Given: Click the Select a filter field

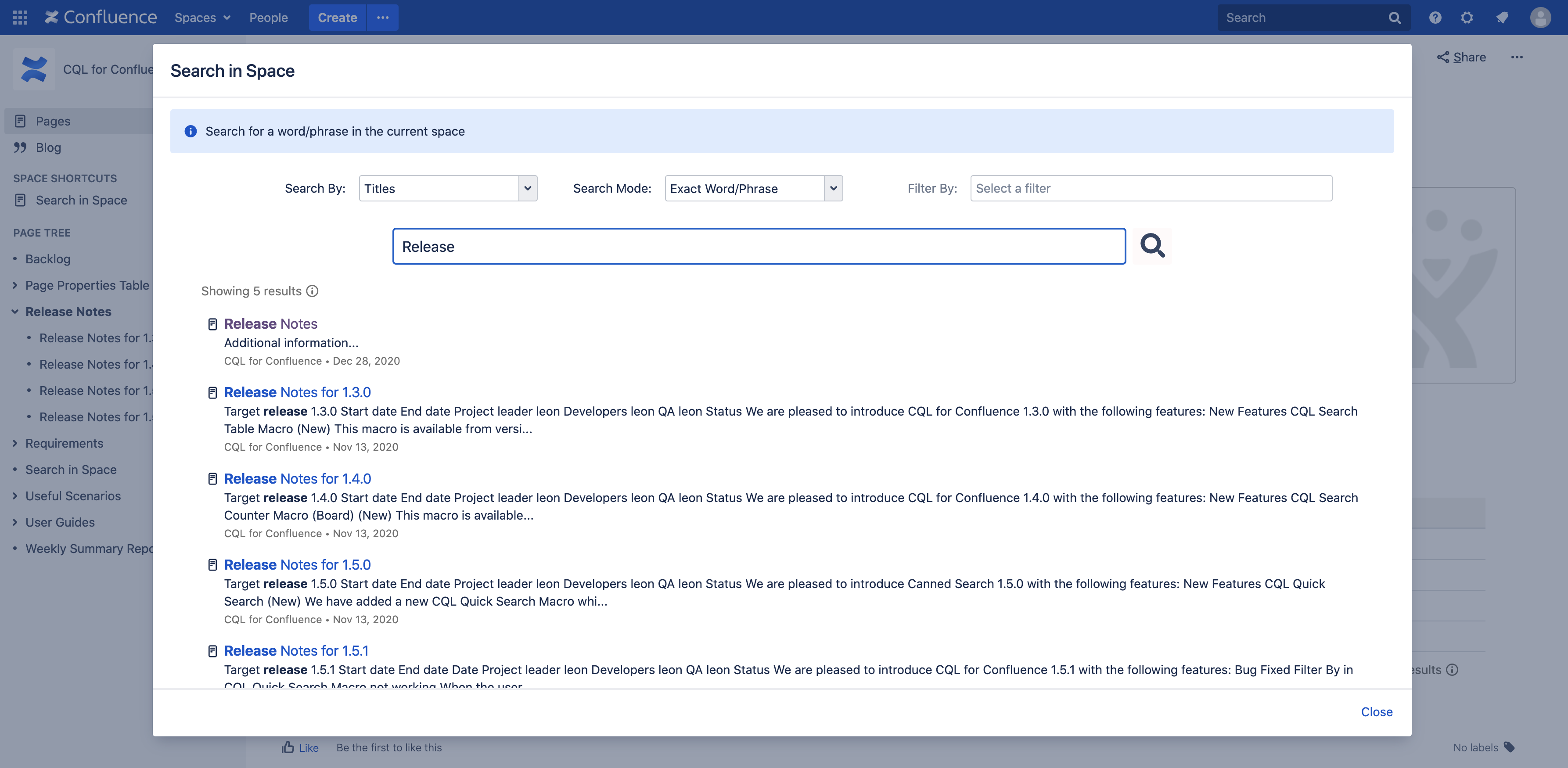Looking at the screenshot, I should 1151,189.
